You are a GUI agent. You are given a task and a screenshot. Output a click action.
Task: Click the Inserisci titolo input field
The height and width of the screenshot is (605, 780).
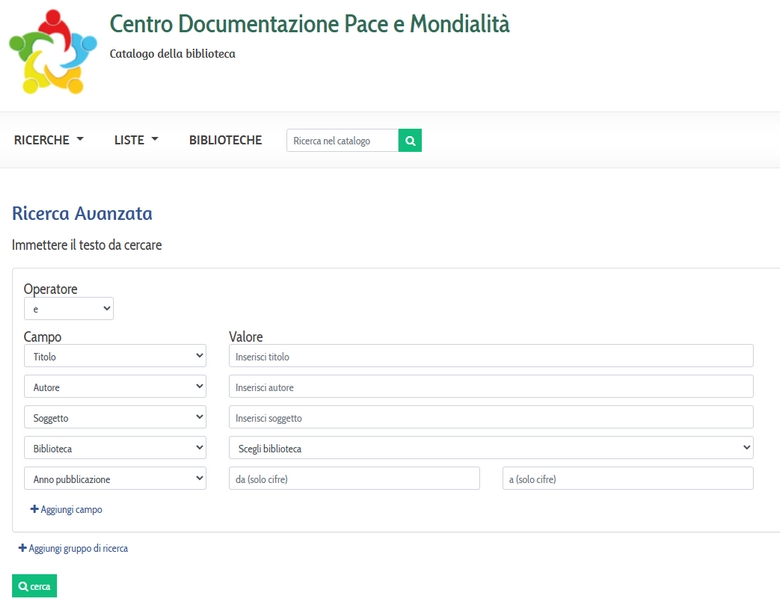[x=491, y=356]
